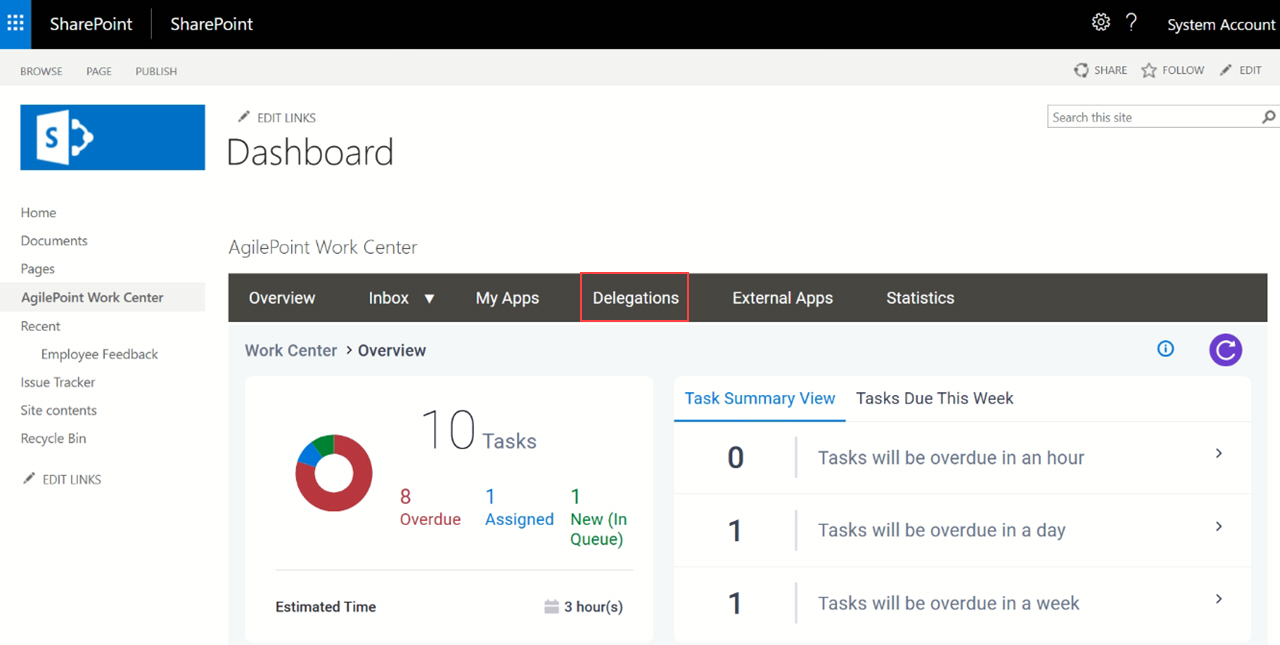
Task: Open Pages in the sidebar
Action: (38, 268)
